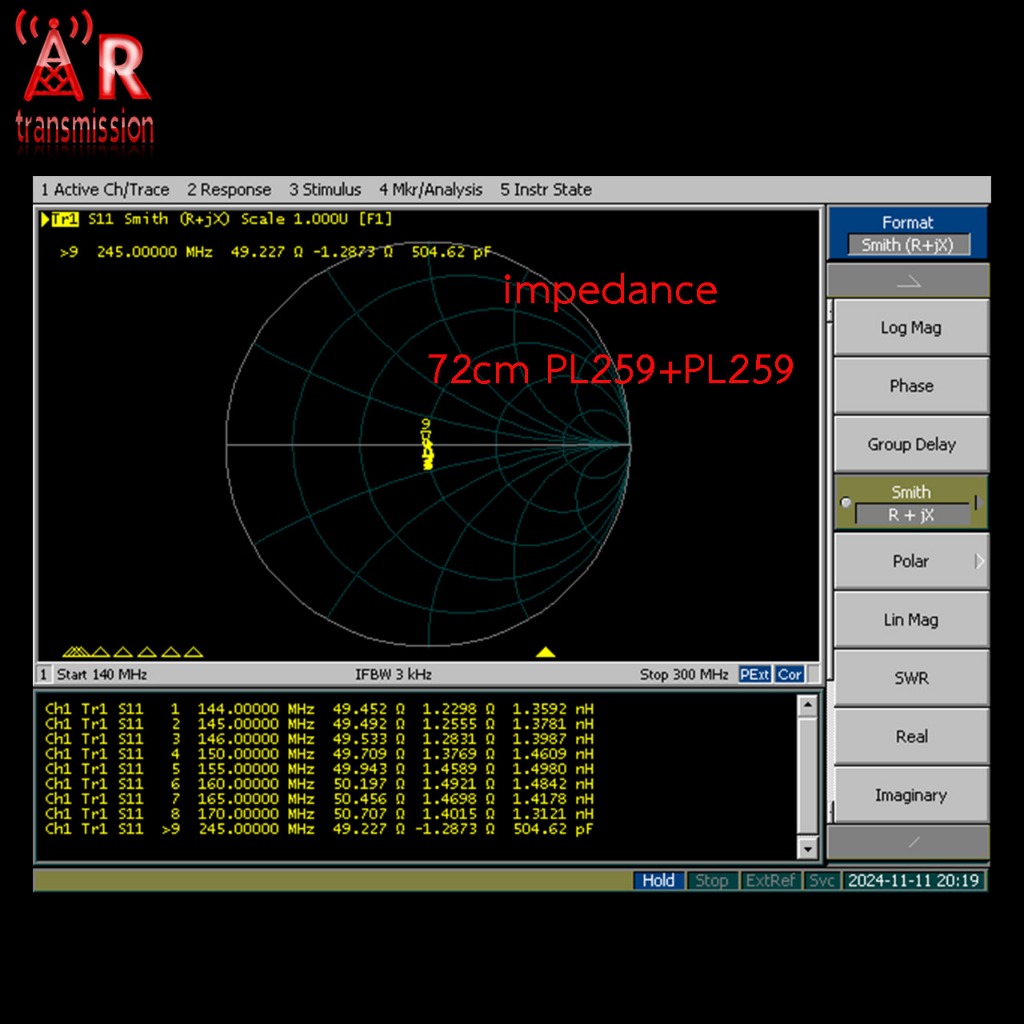Open the Instr State menu
1024x1024 pixels.
point(546,189)
